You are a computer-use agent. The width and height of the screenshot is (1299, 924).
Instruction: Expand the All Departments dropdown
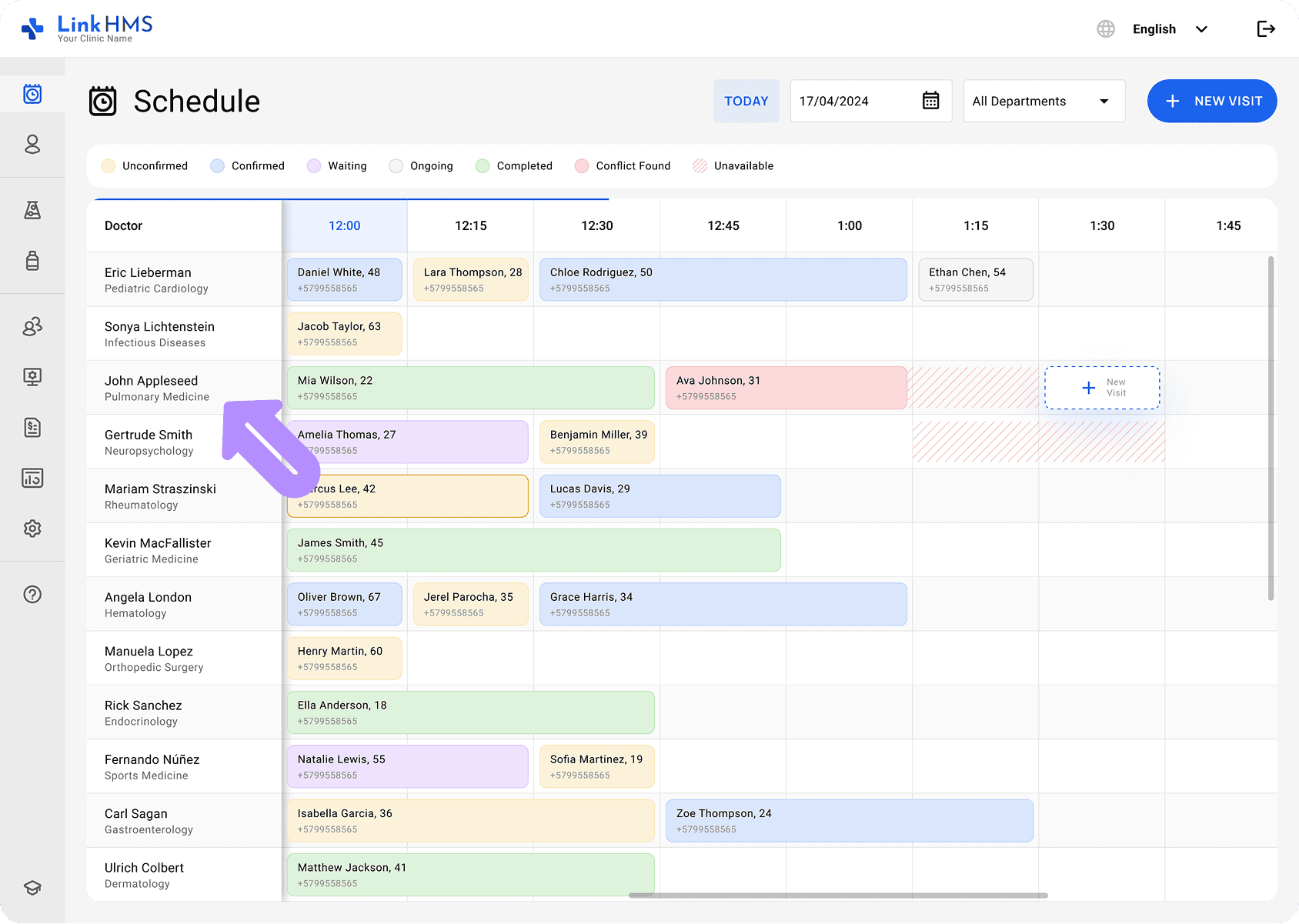pos(1043,101)
